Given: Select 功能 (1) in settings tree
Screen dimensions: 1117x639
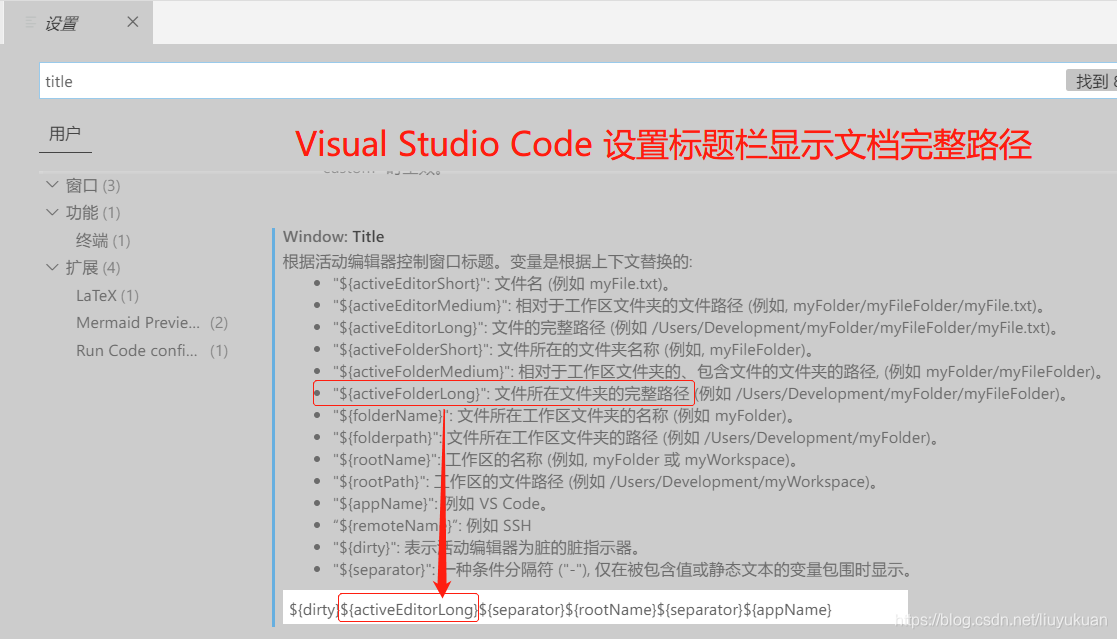Looking at the screenshot, I should point(93,212).
